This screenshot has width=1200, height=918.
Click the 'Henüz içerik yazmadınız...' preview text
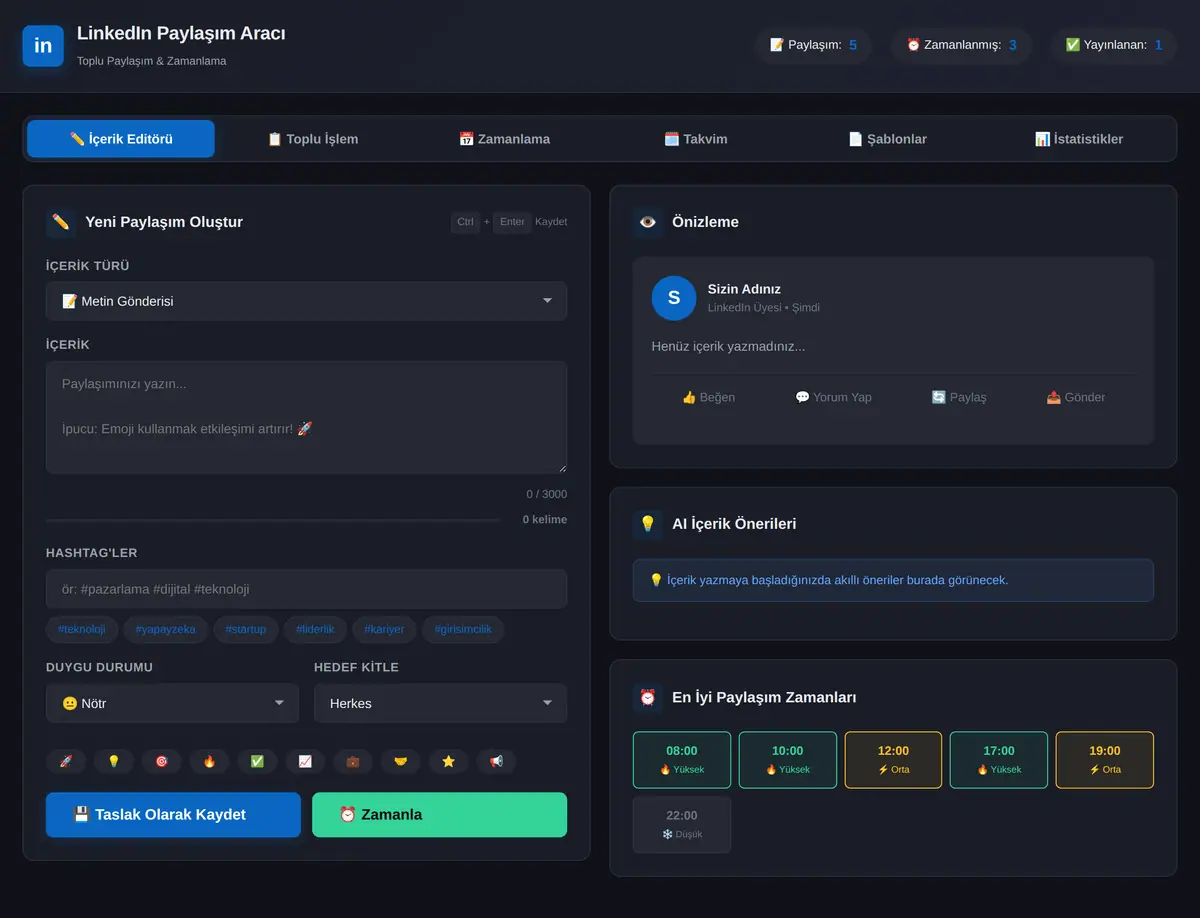728,346
